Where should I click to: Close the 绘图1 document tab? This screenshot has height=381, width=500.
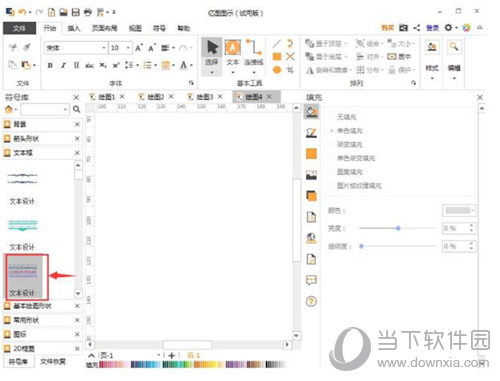(122, 97)
